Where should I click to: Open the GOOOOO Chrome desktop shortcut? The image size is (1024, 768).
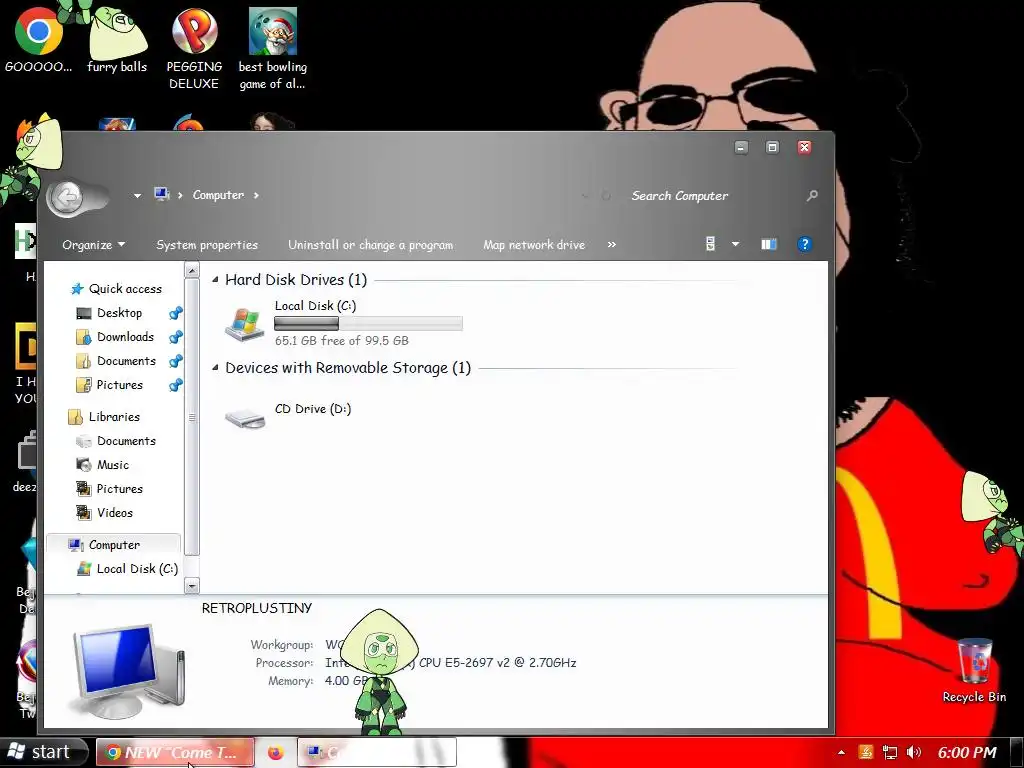(39, 40)
